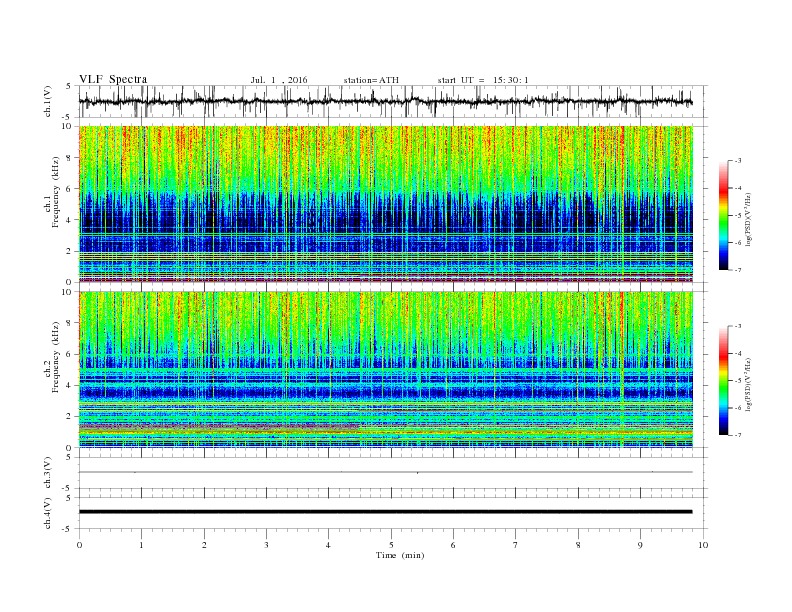
Task: Click the "Time (min)" x-axis label
Action: click(400, 555)
